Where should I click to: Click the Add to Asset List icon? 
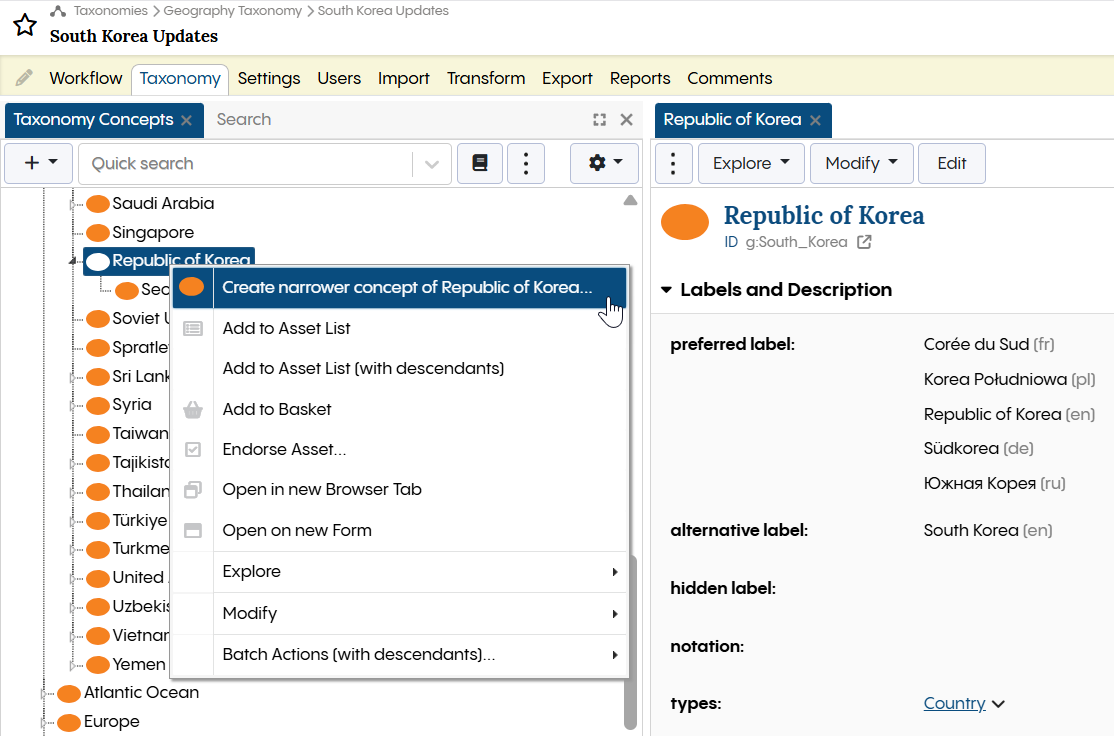[x=193, y=328]
